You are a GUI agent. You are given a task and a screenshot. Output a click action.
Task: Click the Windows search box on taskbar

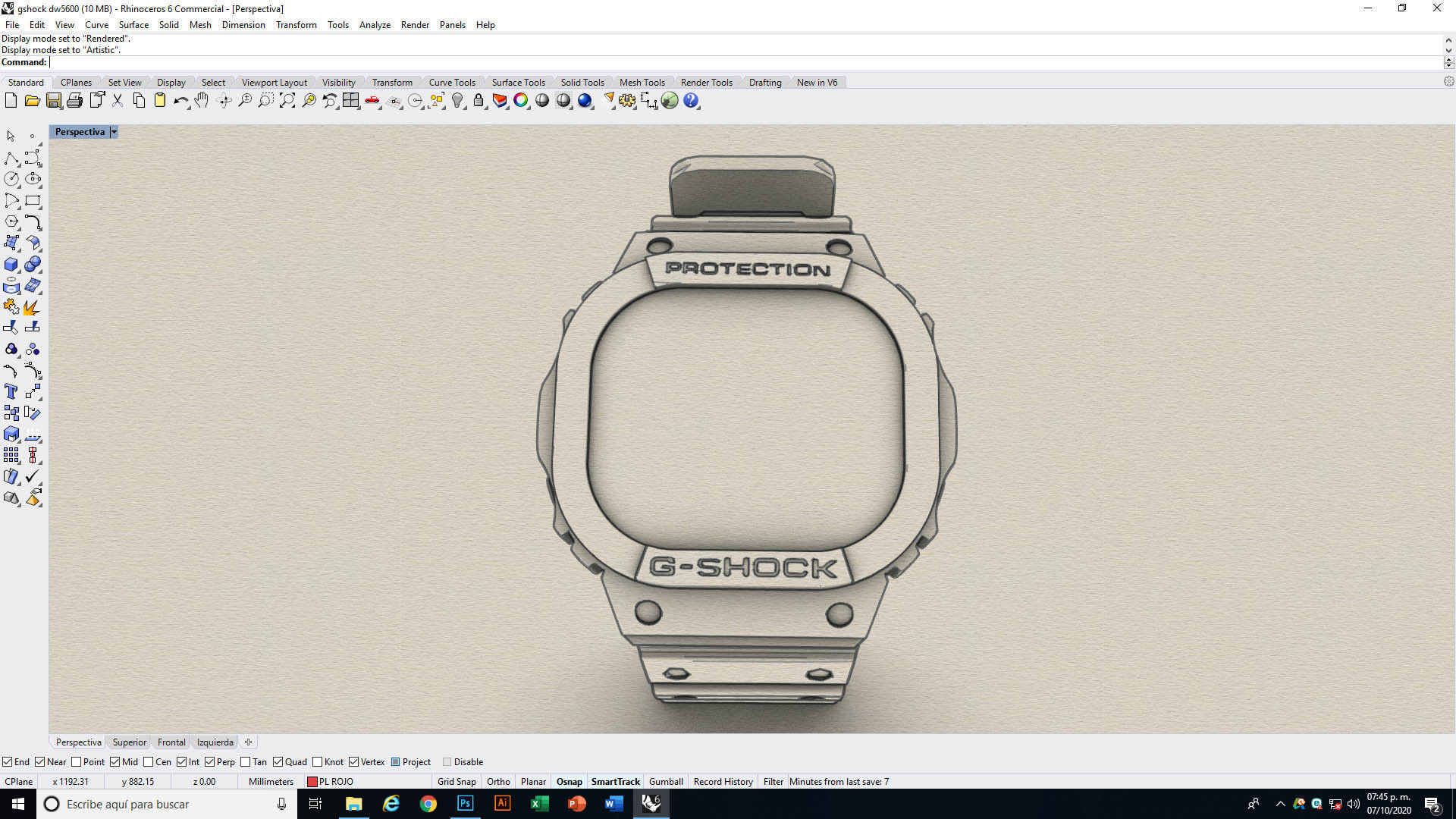tap(167, 804)
